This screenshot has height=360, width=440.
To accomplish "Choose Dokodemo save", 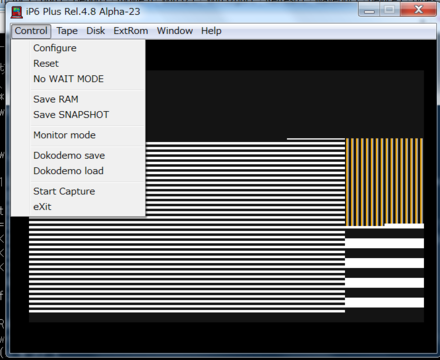I will [x=78, y=155].
